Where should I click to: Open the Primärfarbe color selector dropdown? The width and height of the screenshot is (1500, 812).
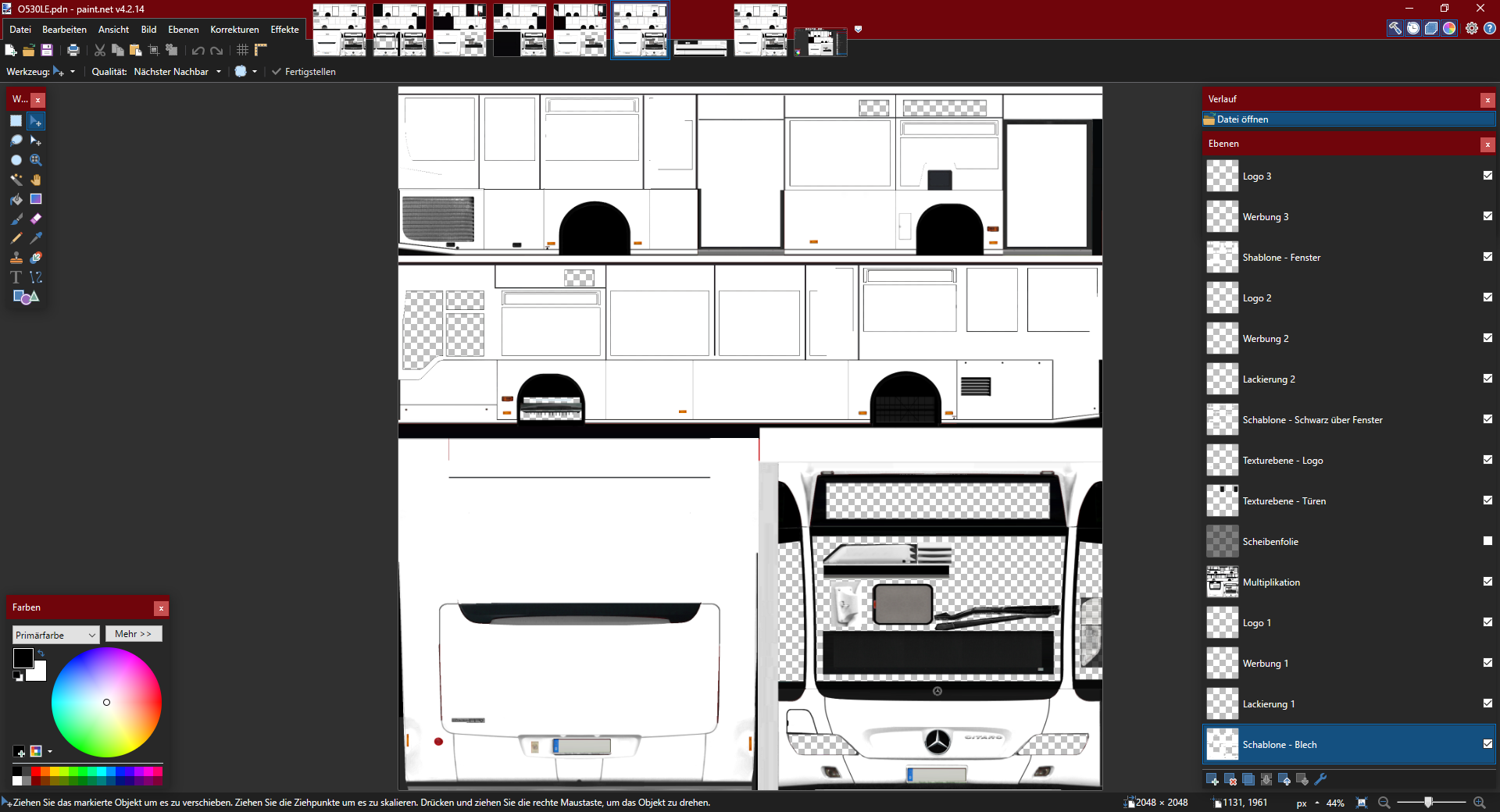coord(55,635)
